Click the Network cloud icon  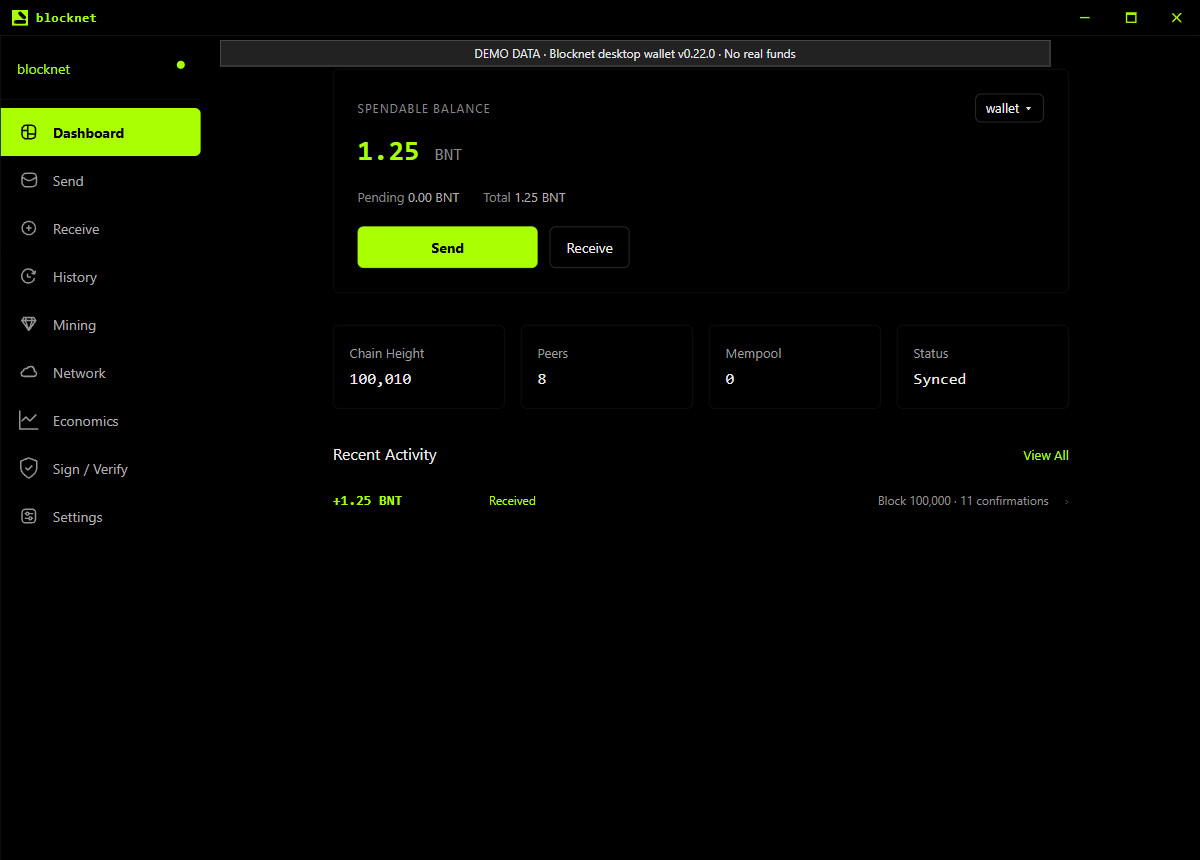click(x=29, y=373)
